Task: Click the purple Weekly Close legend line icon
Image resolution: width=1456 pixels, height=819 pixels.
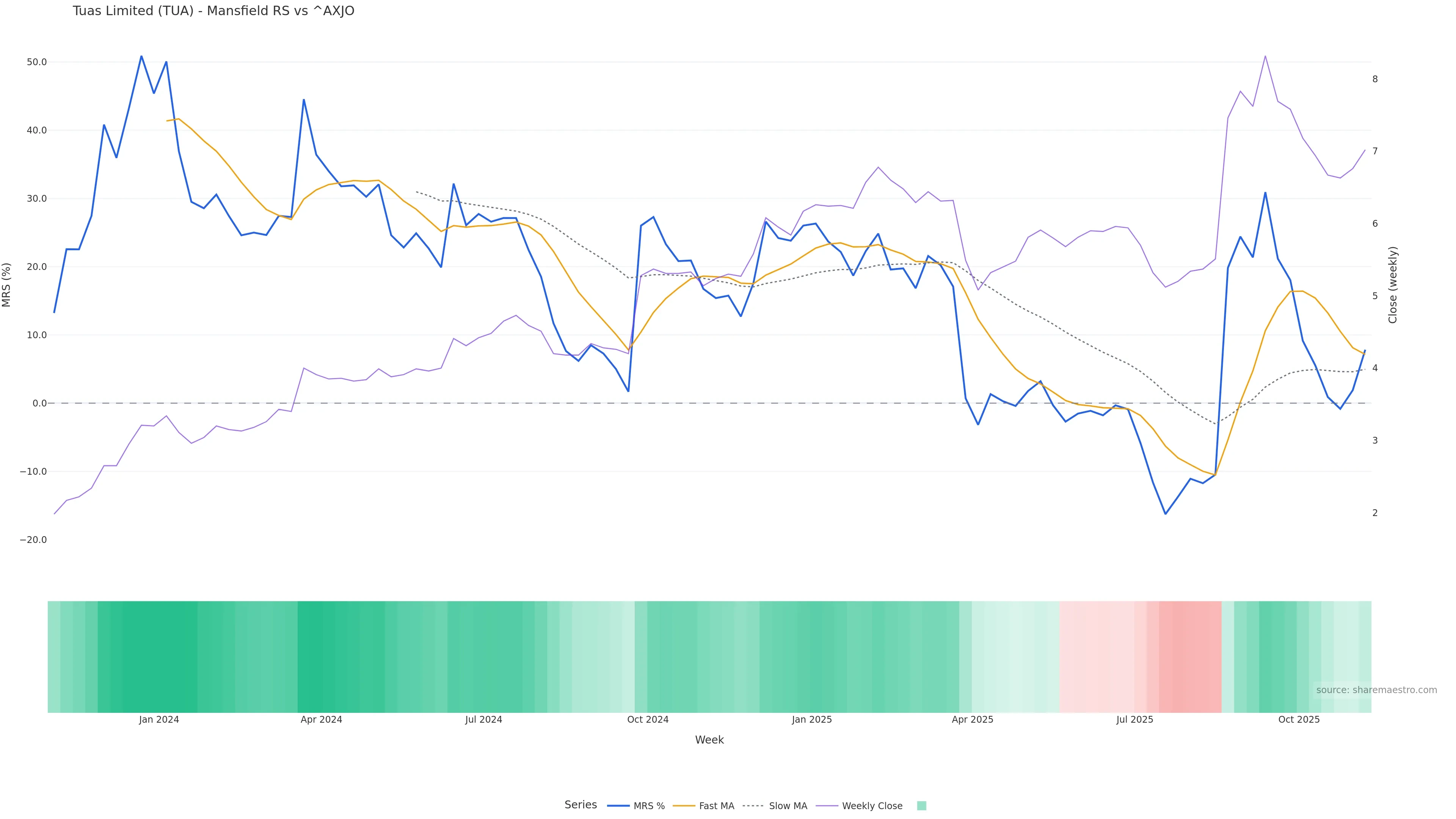Action: [x=827, y=806]
